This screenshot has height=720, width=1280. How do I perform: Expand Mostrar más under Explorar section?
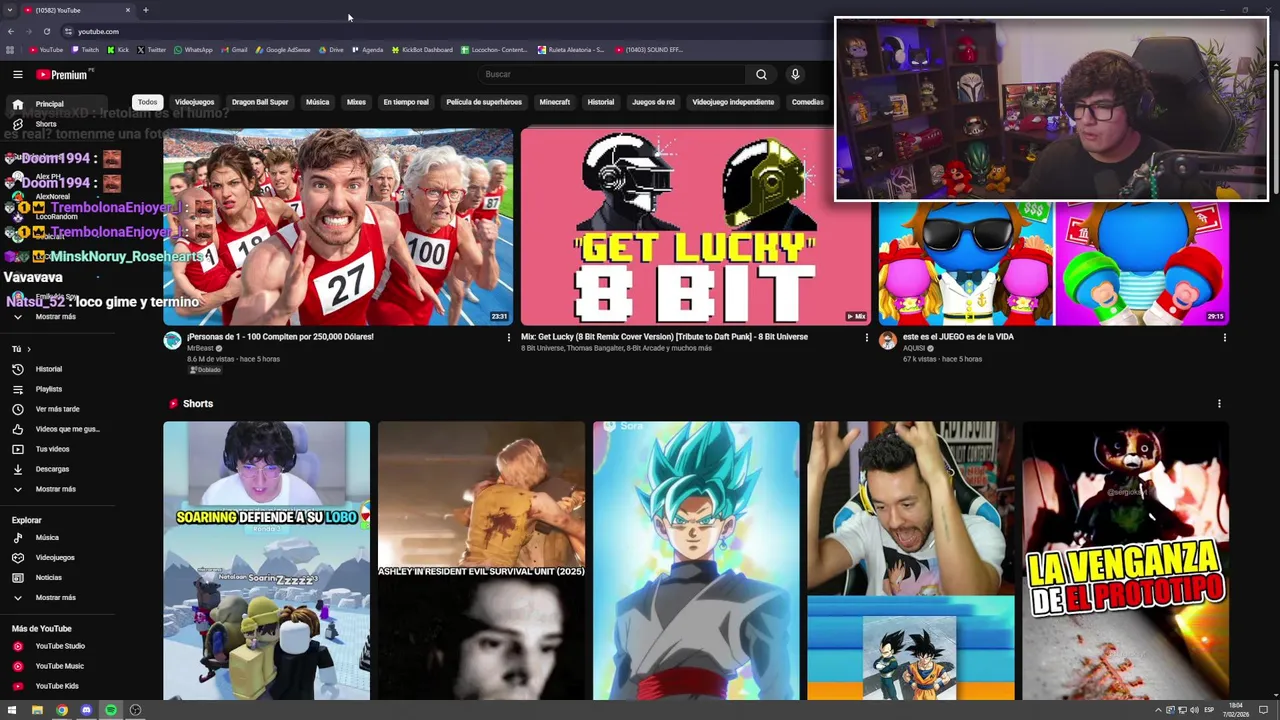[x=55, y=597]
